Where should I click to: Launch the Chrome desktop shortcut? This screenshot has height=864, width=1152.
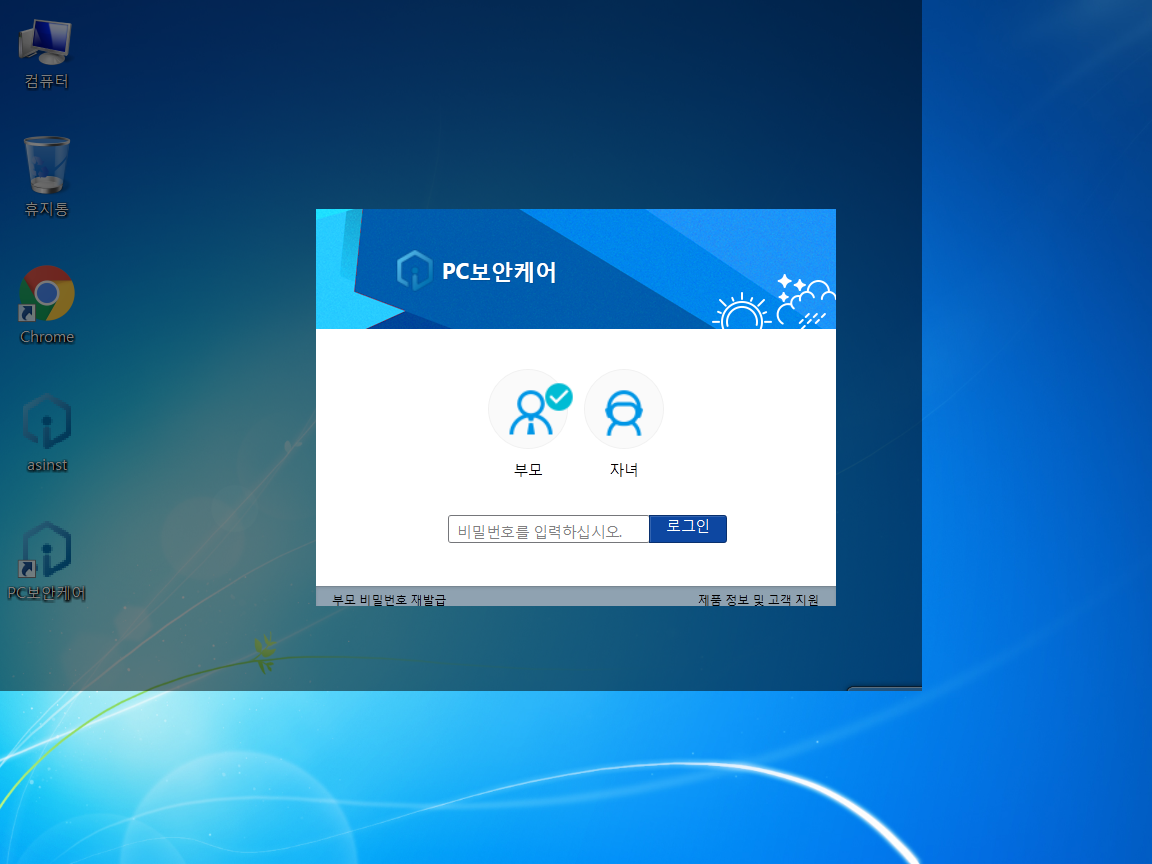click(x=46, y=305)
